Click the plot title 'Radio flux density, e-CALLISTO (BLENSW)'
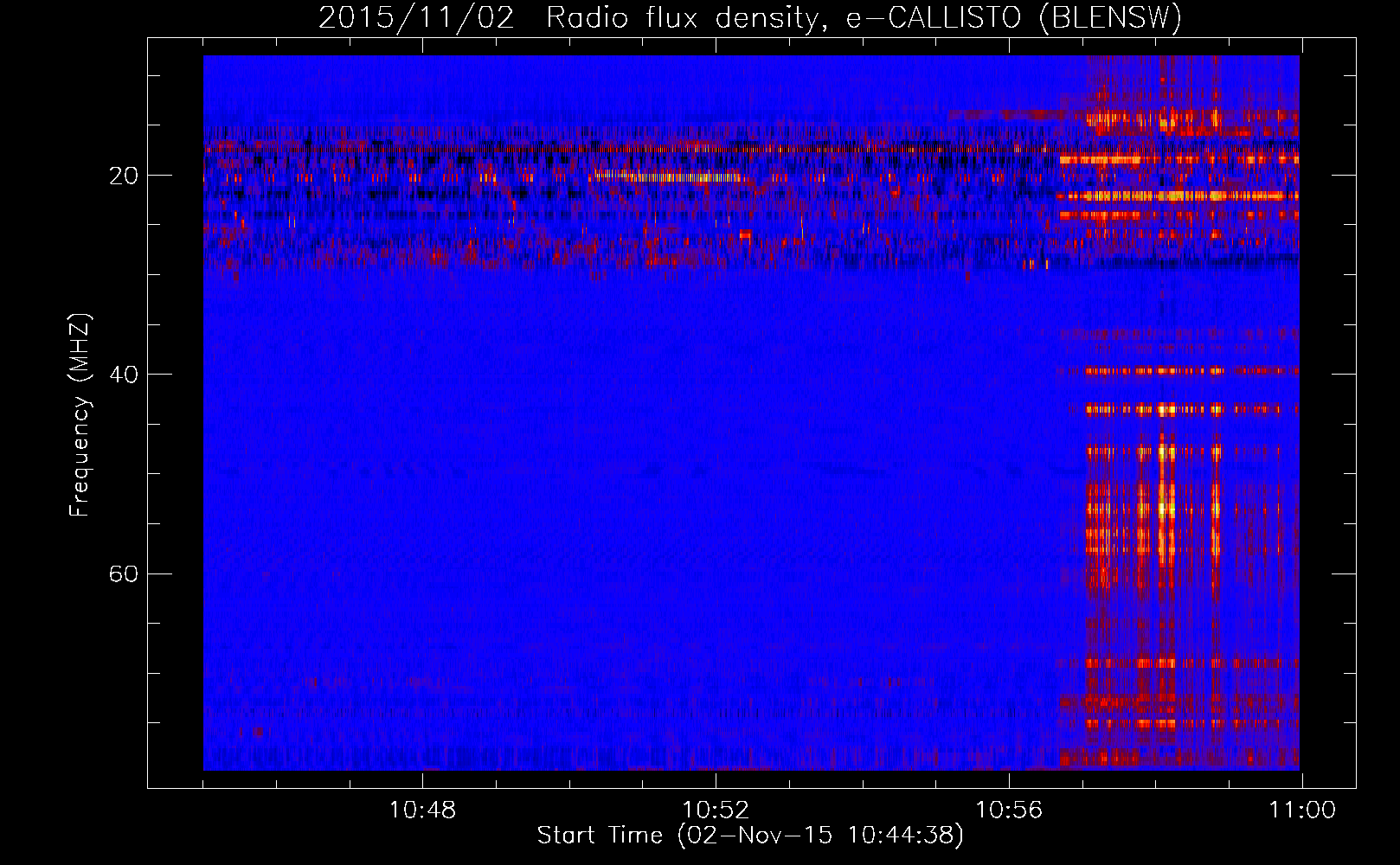This screenshot has height=865, width=1400. (864, 18)
